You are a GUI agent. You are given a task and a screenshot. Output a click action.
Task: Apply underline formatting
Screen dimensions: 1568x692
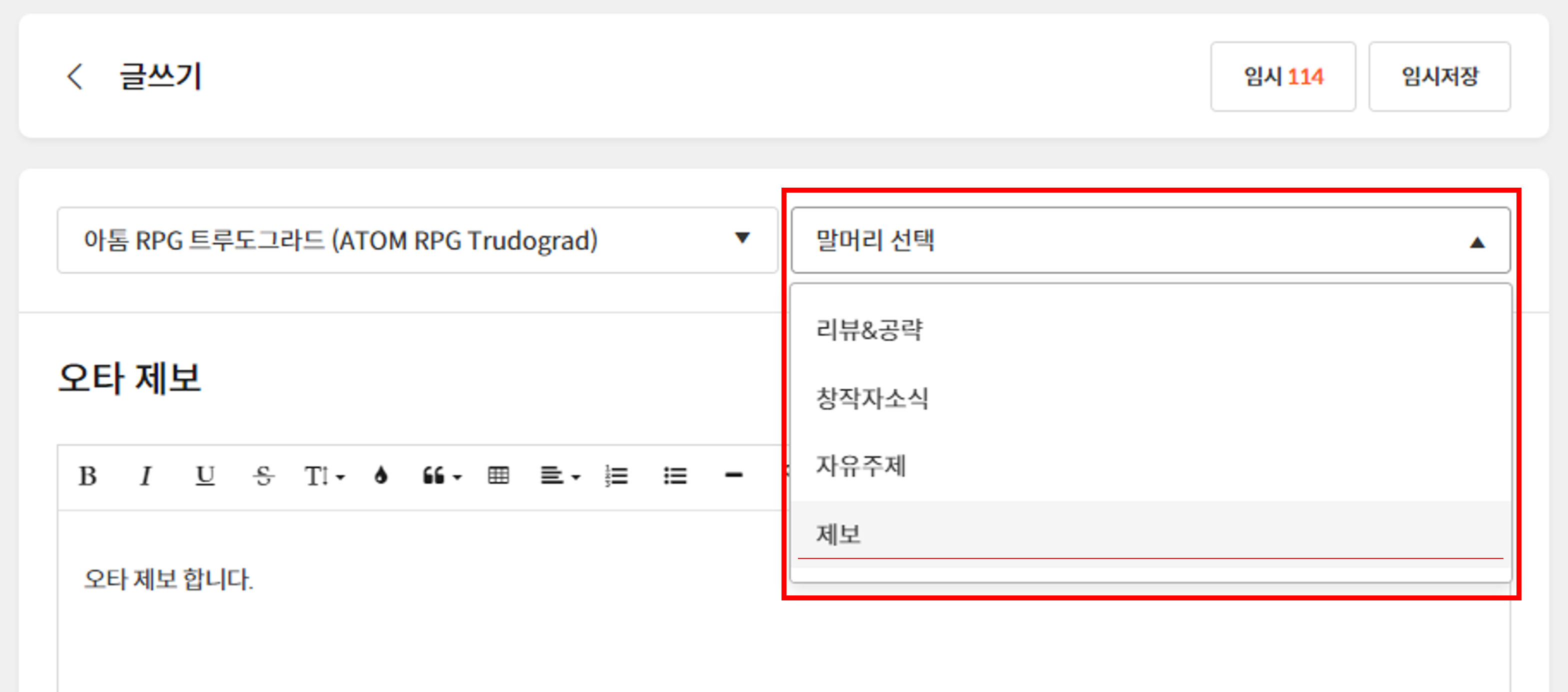(x=205, y=476)
